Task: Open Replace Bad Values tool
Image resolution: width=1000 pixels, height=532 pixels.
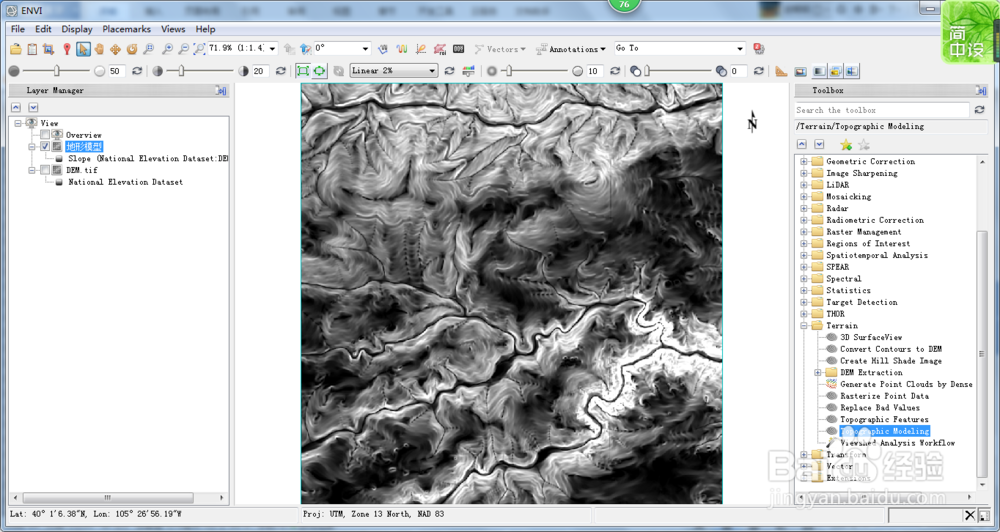Action: [879, 408]
